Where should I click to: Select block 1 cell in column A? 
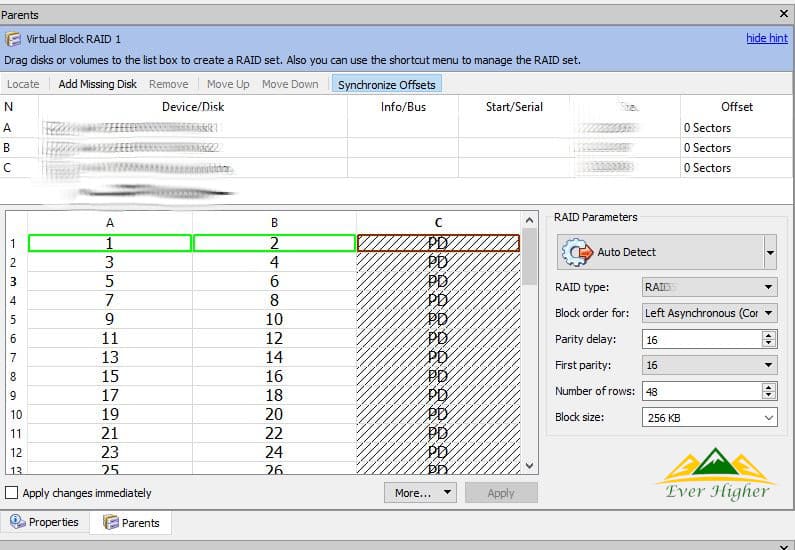pos(110,243)
